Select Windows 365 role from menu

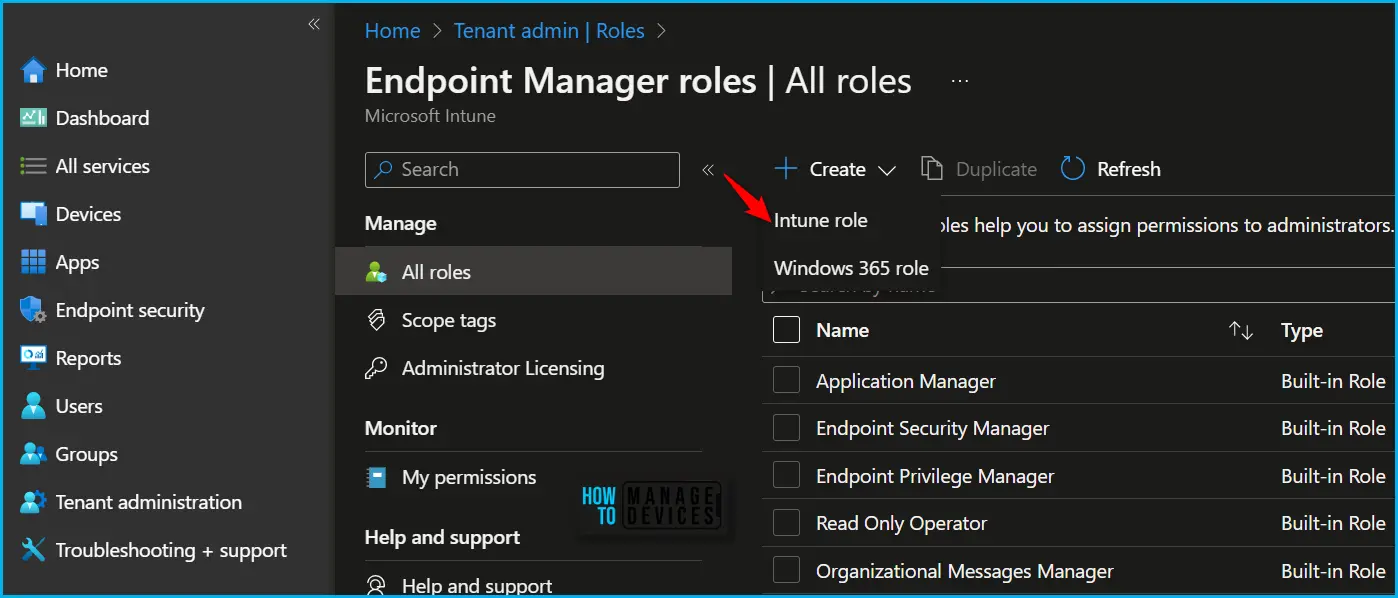[x=851, y=268]
